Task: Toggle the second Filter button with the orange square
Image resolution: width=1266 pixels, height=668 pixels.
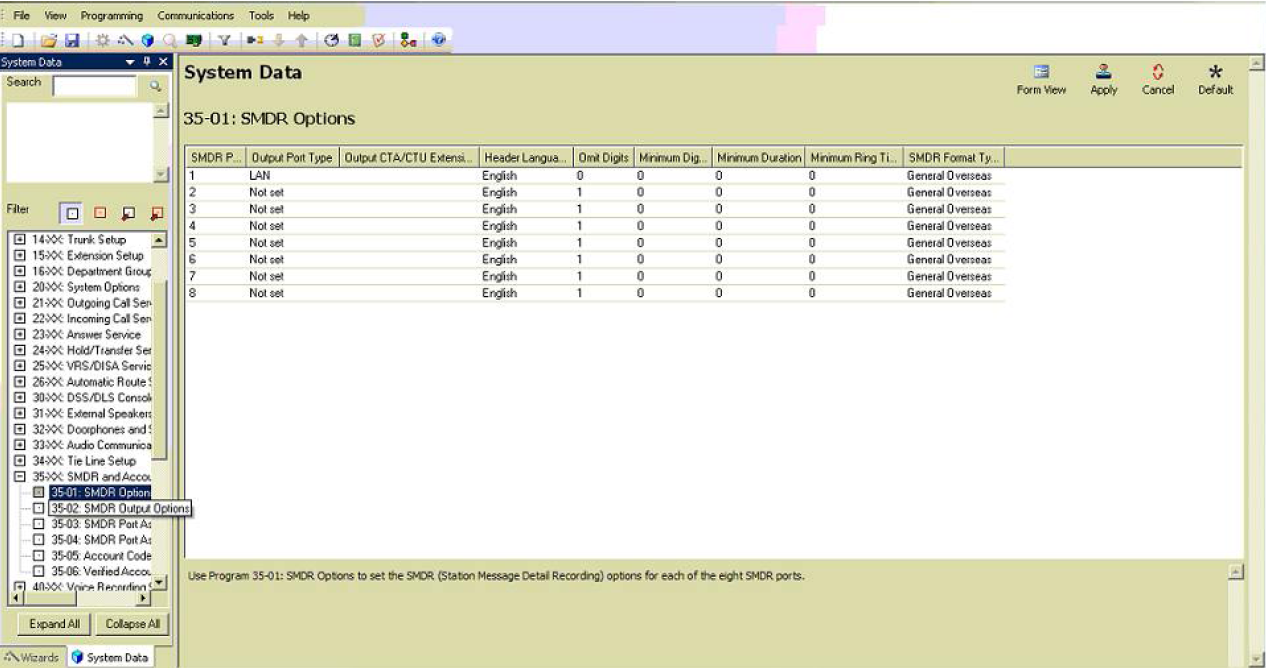Action: (x=99, y=213)
